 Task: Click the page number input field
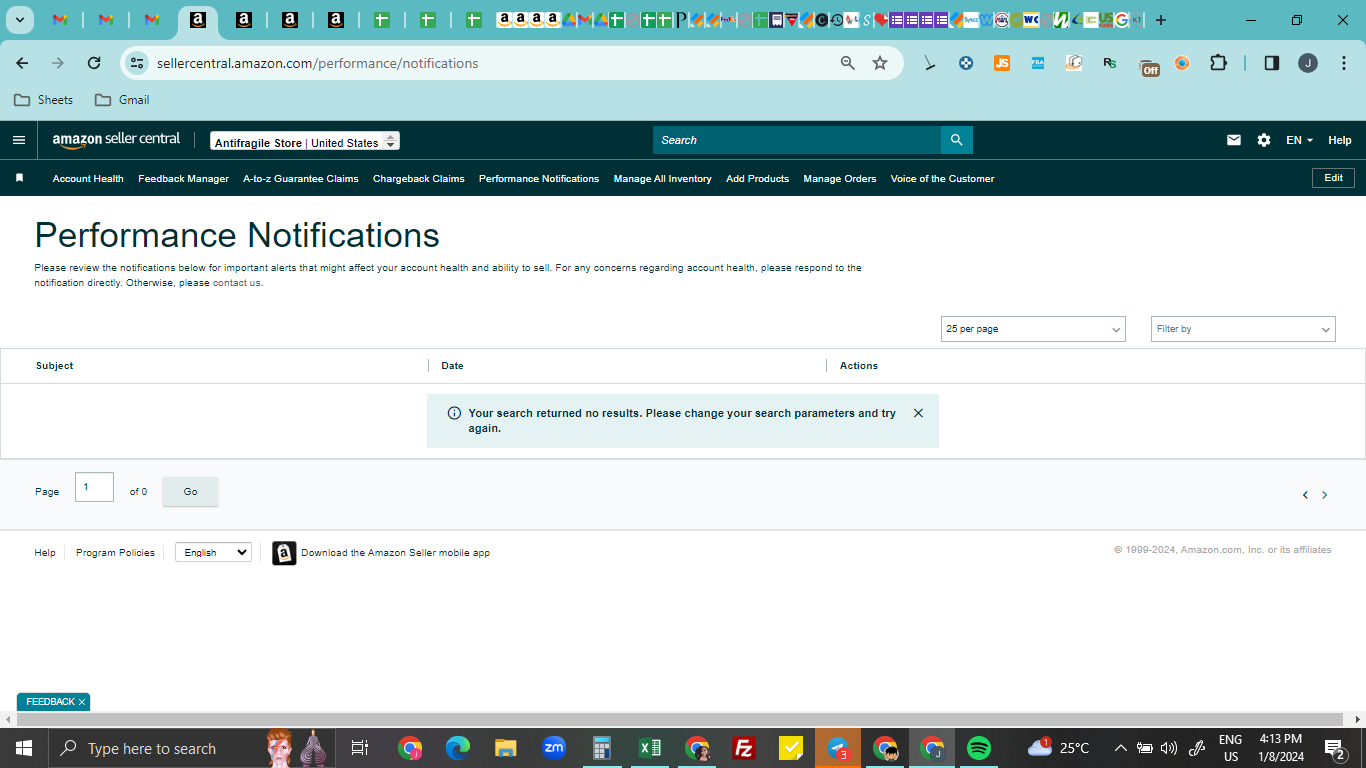94,487
